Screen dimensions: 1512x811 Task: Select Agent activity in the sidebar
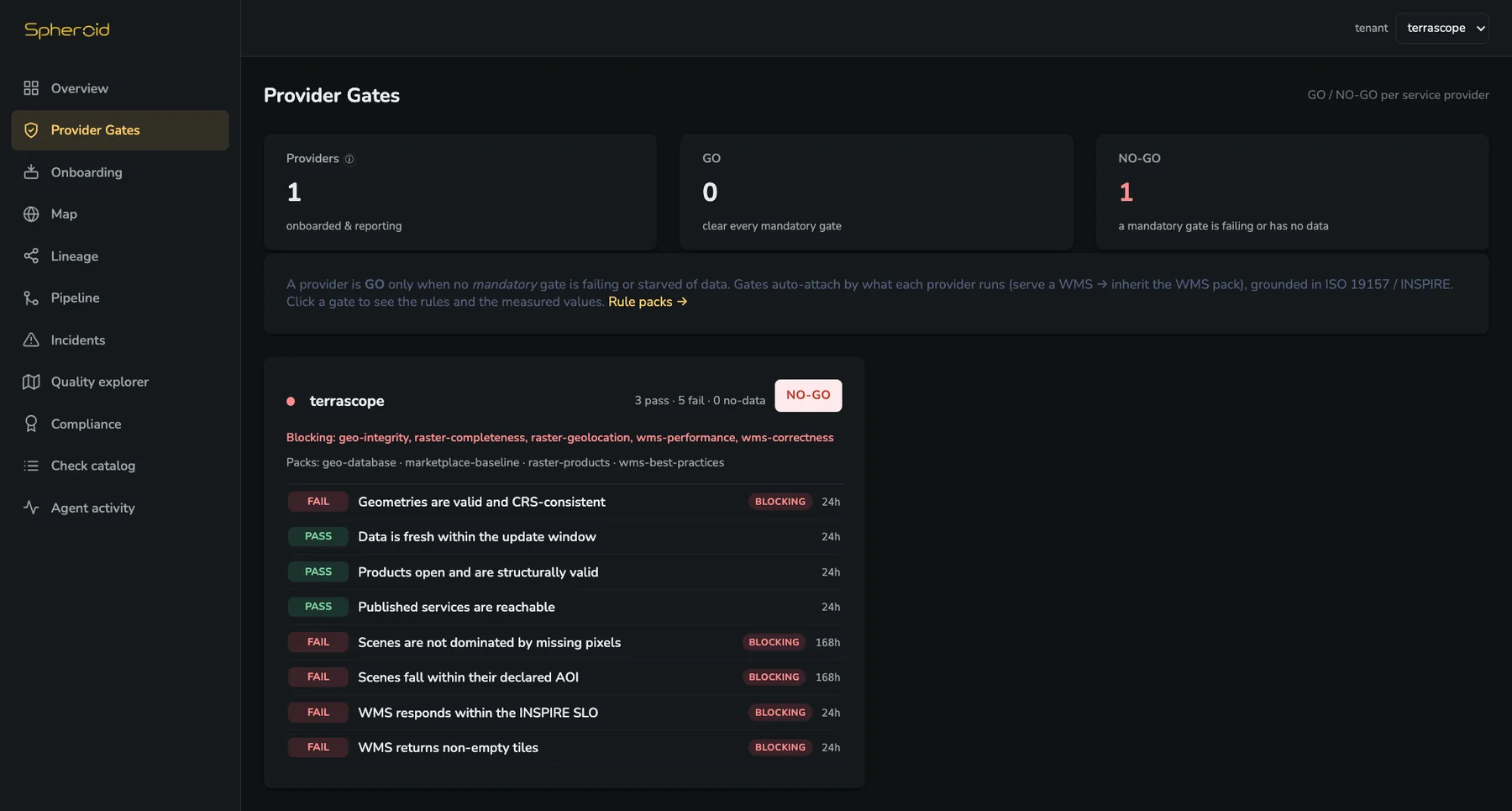(x=120, y=508)
